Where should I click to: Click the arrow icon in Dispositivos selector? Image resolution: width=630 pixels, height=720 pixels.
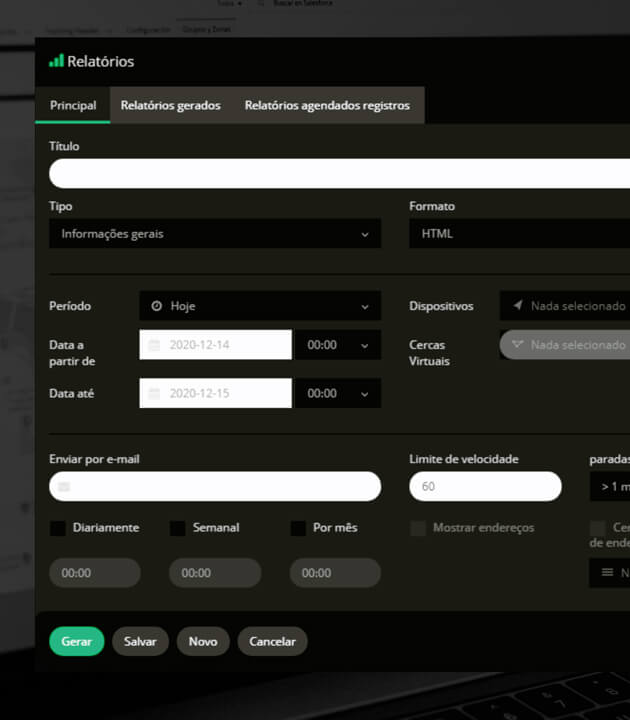coord(518,306)
